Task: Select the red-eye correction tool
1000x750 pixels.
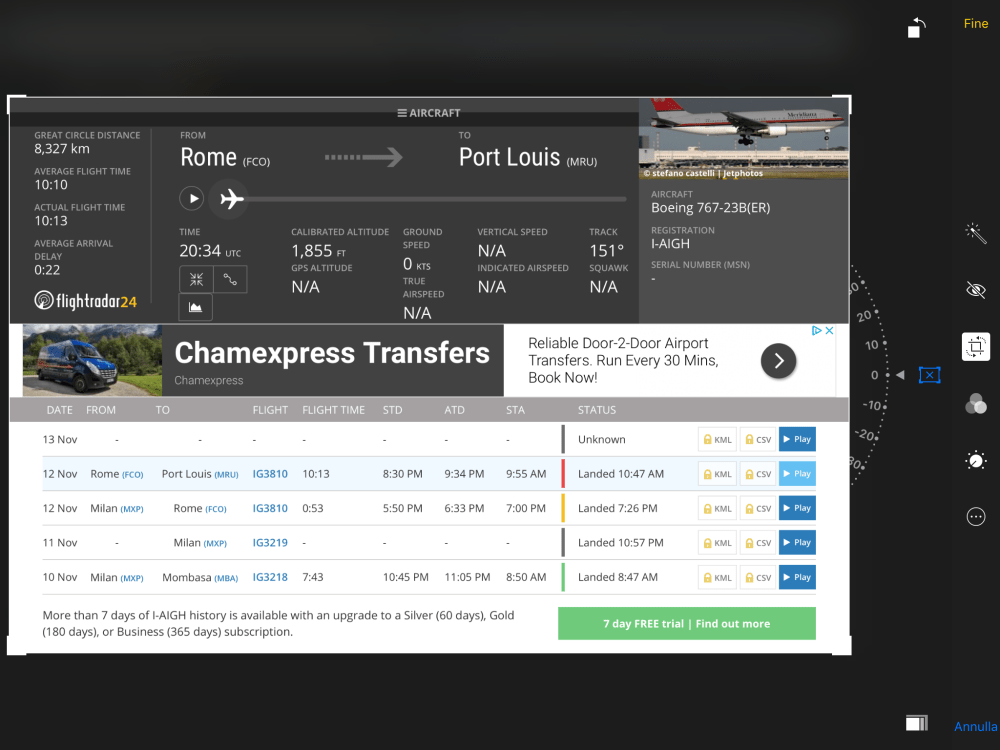Action: click(976, 290)
